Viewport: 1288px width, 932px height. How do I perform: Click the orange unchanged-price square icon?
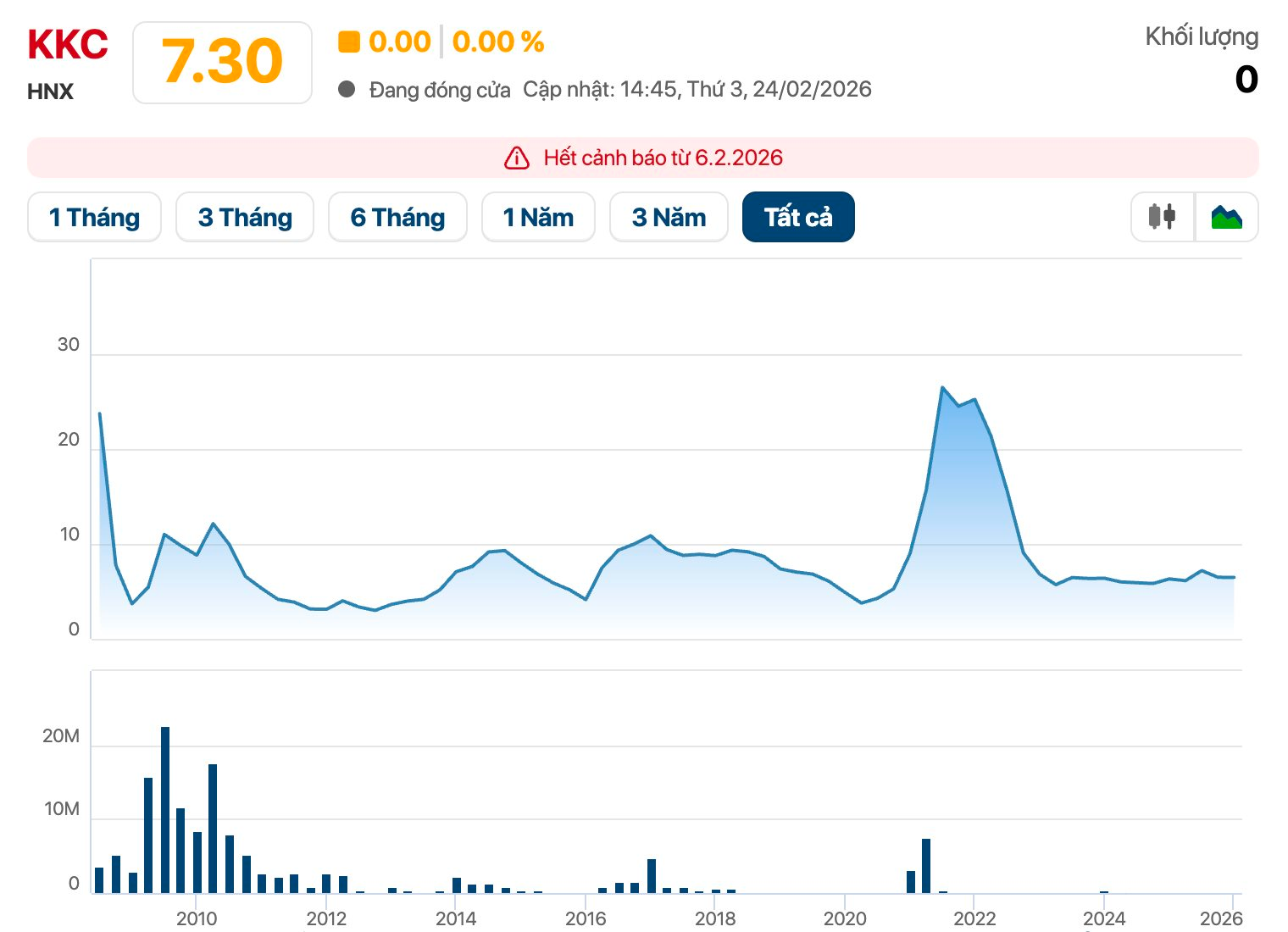(x=349, y=42)
